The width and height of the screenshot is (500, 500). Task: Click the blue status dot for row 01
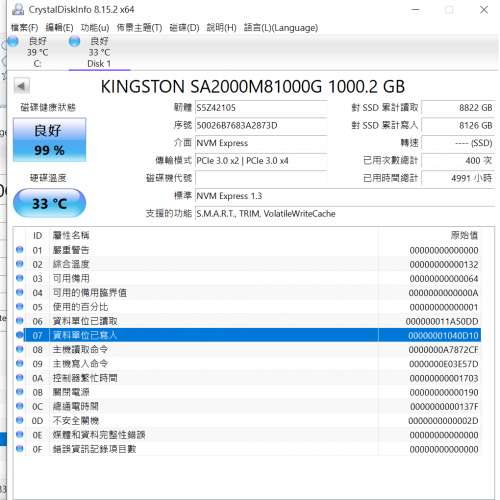point(20,249)
